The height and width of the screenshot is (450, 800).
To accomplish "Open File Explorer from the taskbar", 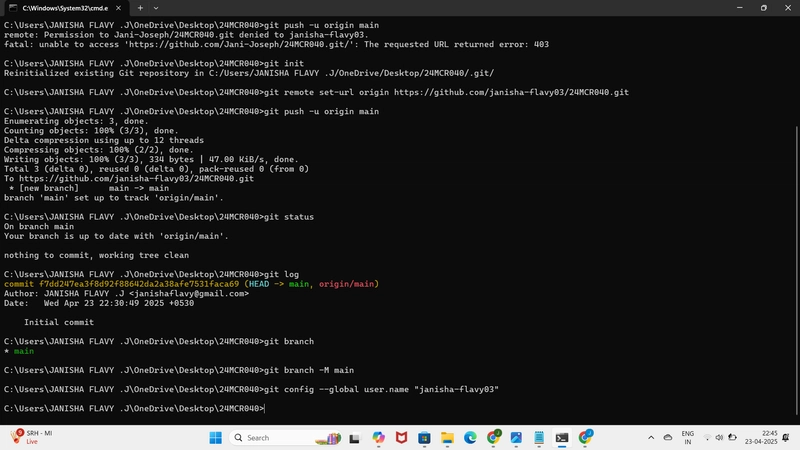I will coord(447,438).
